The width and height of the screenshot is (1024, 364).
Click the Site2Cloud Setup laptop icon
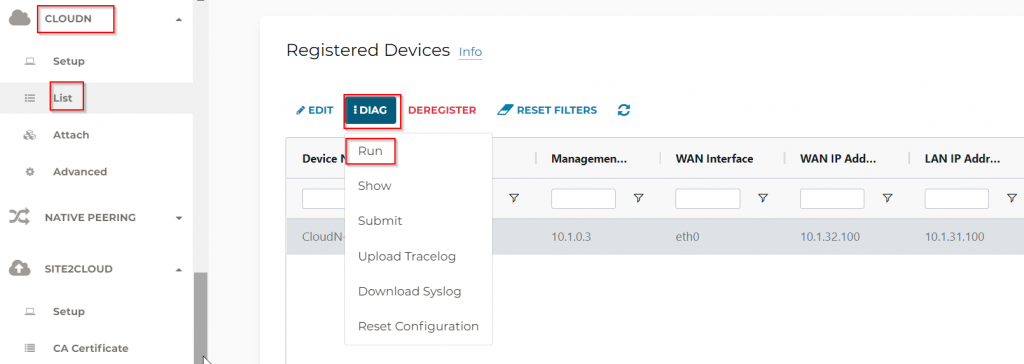[x=29, y=312]
